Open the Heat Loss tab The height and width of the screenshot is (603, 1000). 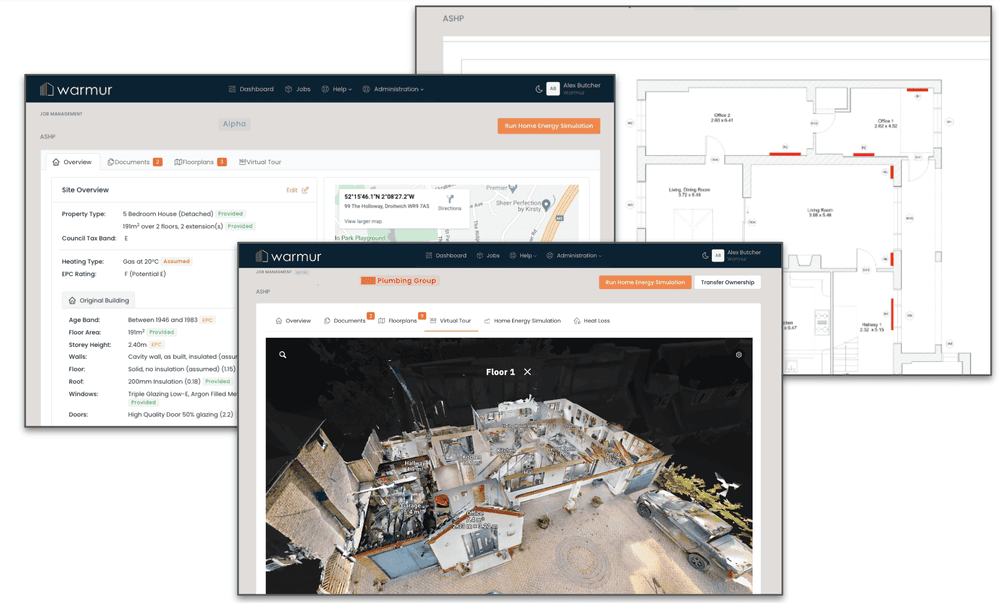click(x=592, y=321)
